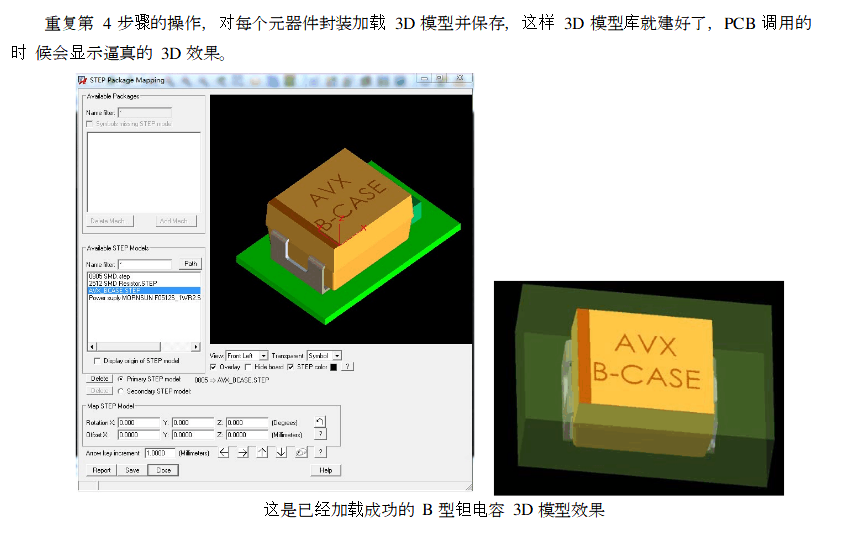Click Delete beside Secondary STEP model
The image size is (857, 543).
coord(99,391)
